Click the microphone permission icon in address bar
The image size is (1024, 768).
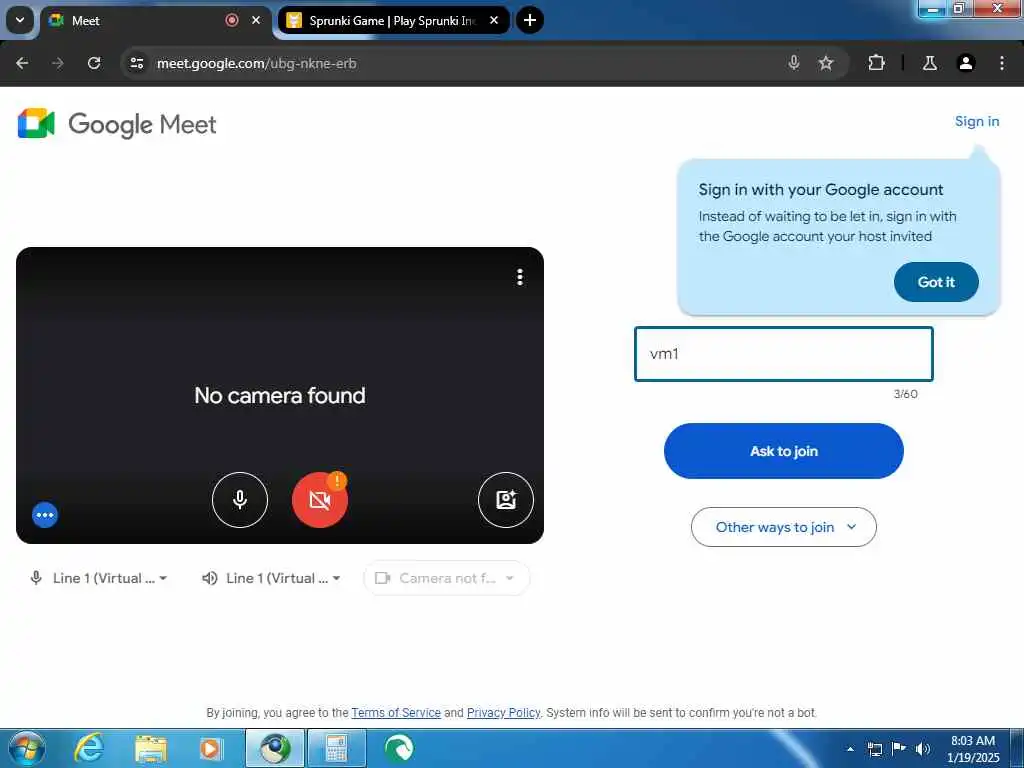pyautogui.click(x=793, y=63)
